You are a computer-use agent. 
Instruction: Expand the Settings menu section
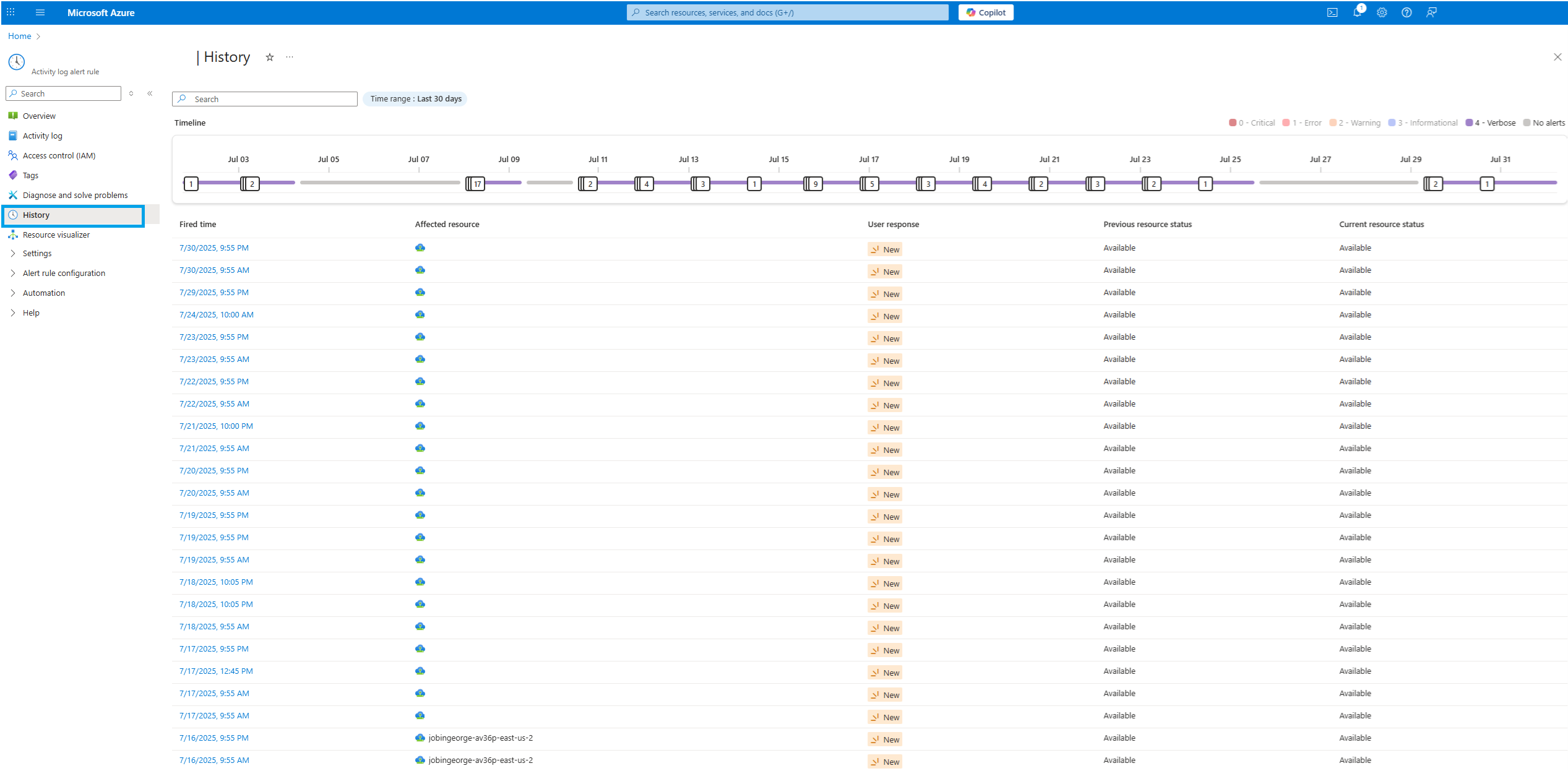click(37, 254)
